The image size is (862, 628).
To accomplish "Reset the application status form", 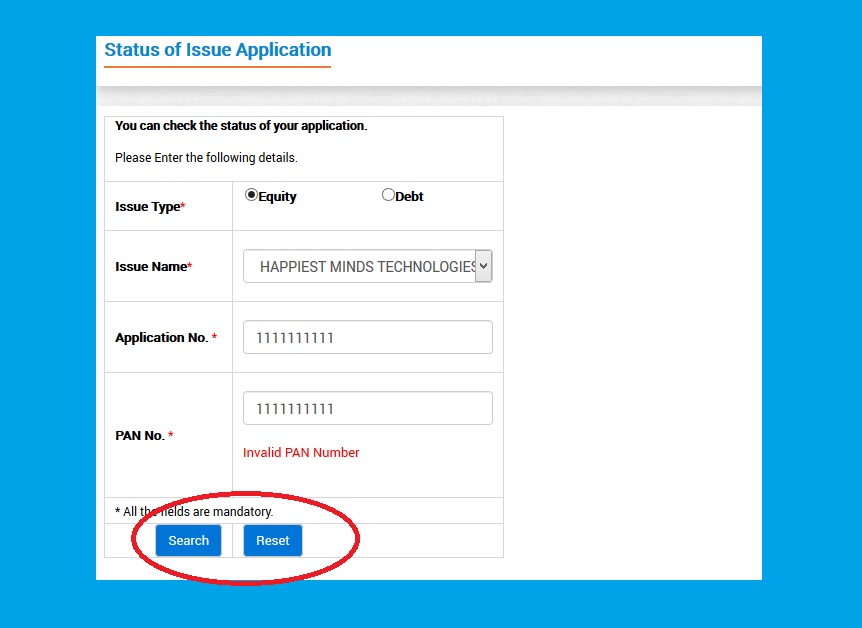I will click(272, 540).
